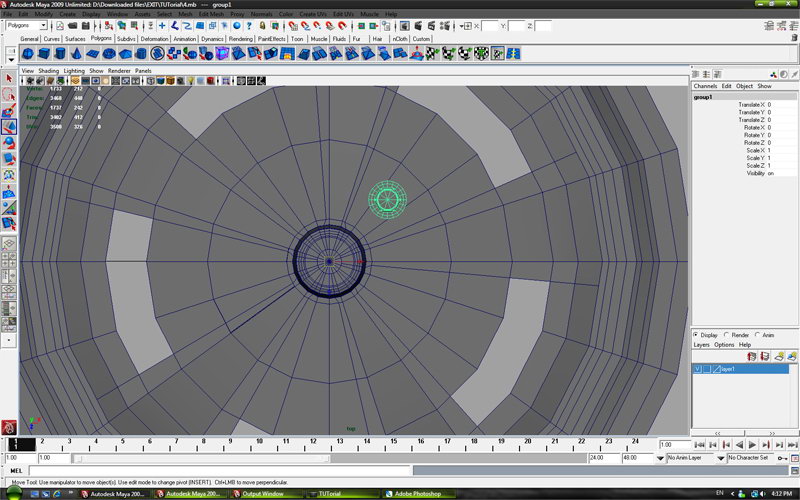Create a polygon cube from shelf
800x500 pixels.
coord(44,53)
